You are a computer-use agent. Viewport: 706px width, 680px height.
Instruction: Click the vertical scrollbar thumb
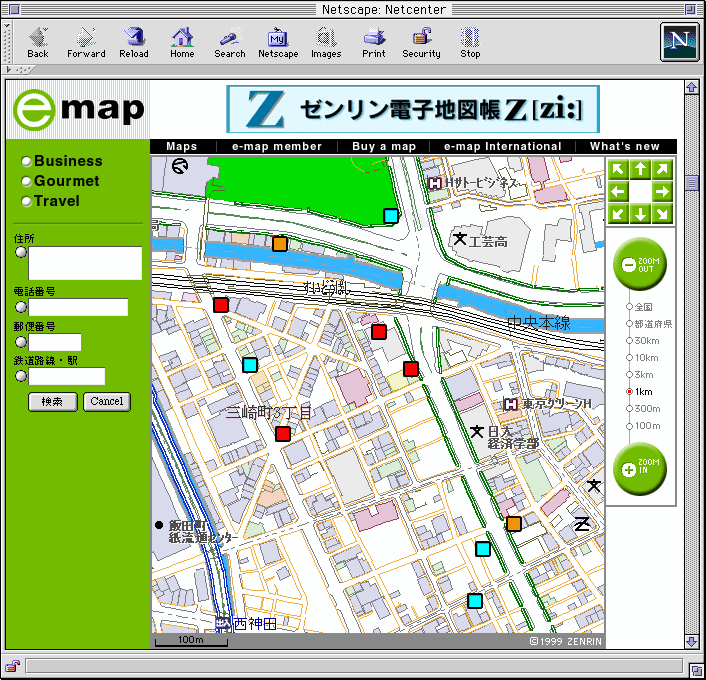pyautogui.click(x=692, y=183)
